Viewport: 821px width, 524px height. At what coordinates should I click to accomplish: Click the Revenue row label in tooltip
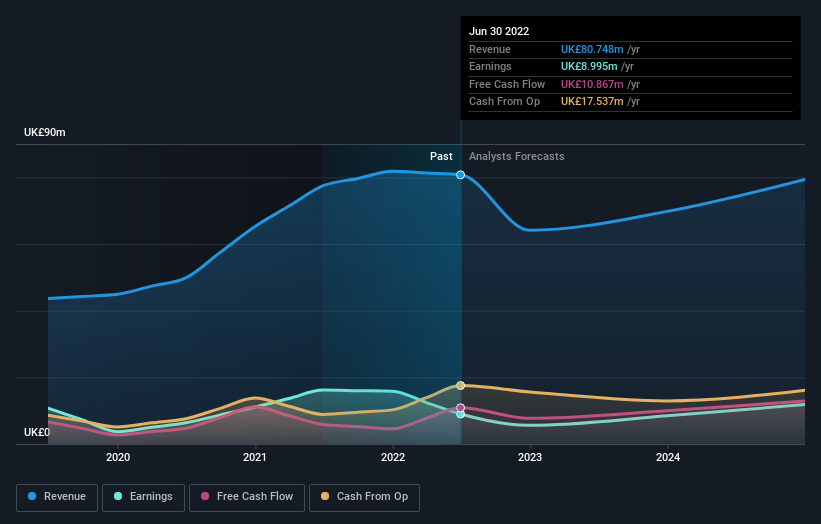[x=490, y=49]
